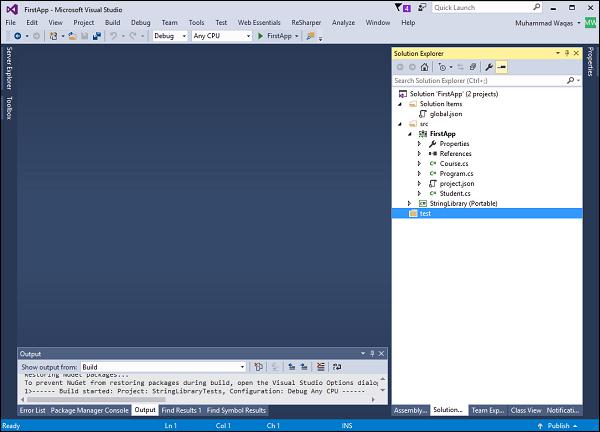The width and height of the screenshot is (600, 432).
Task: Open Properties wrench icon in Solution Explorer toolbar
Action: [x=489, y=67]
